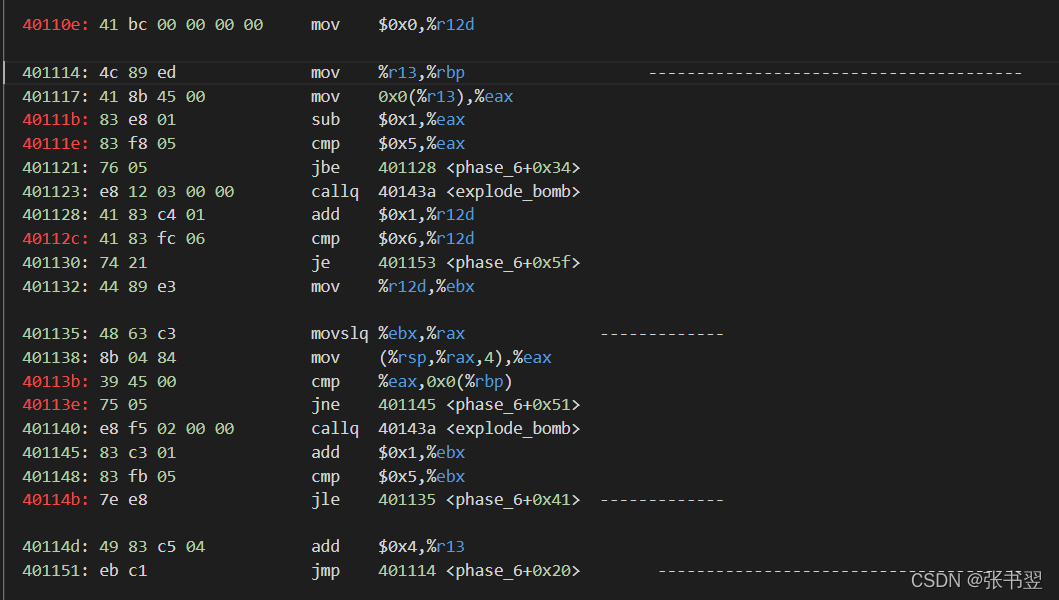The image size is (1059, 600).
Task: Click operand %r13,%rbp
Action: [421, 72]
